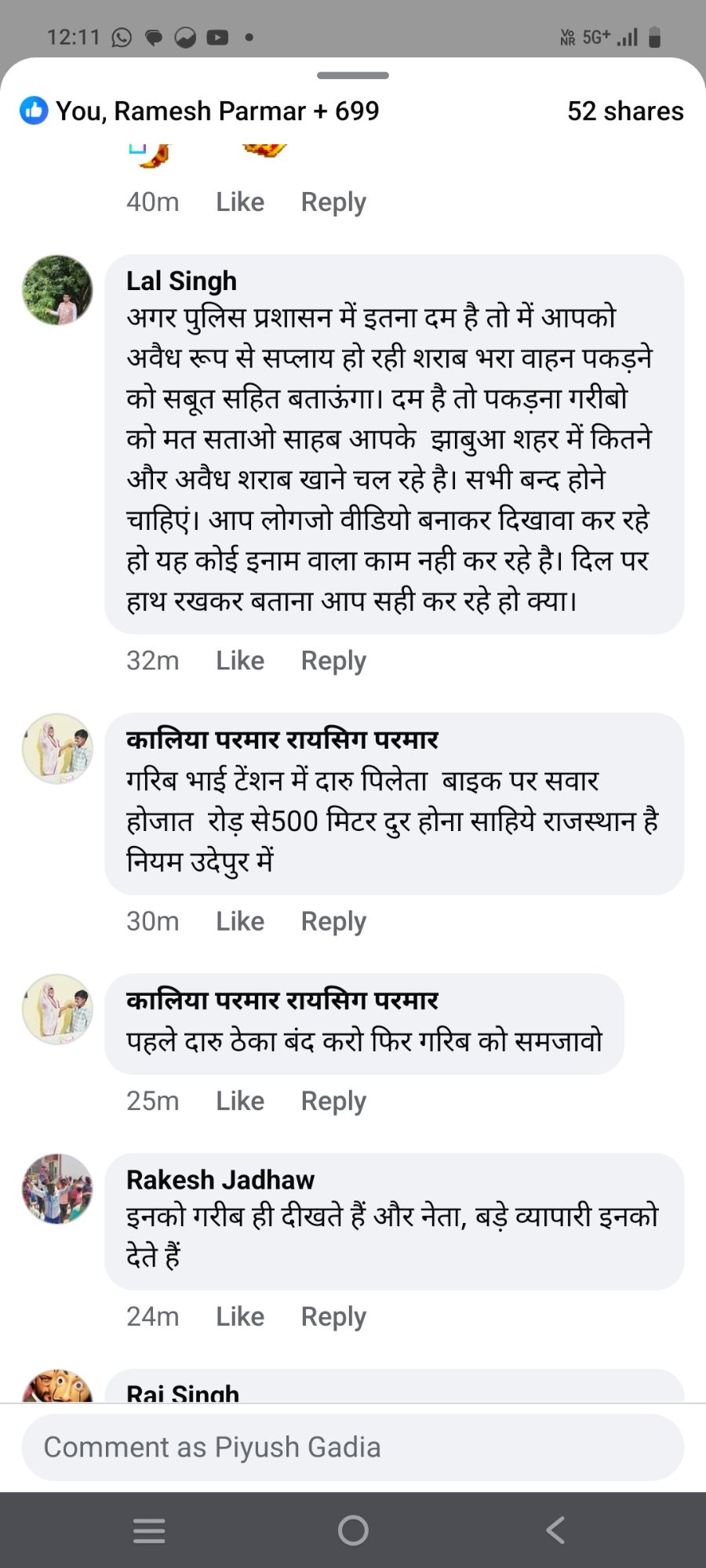View reactions from You, Ramesh Parmar + 699

[x=217, y=111]
